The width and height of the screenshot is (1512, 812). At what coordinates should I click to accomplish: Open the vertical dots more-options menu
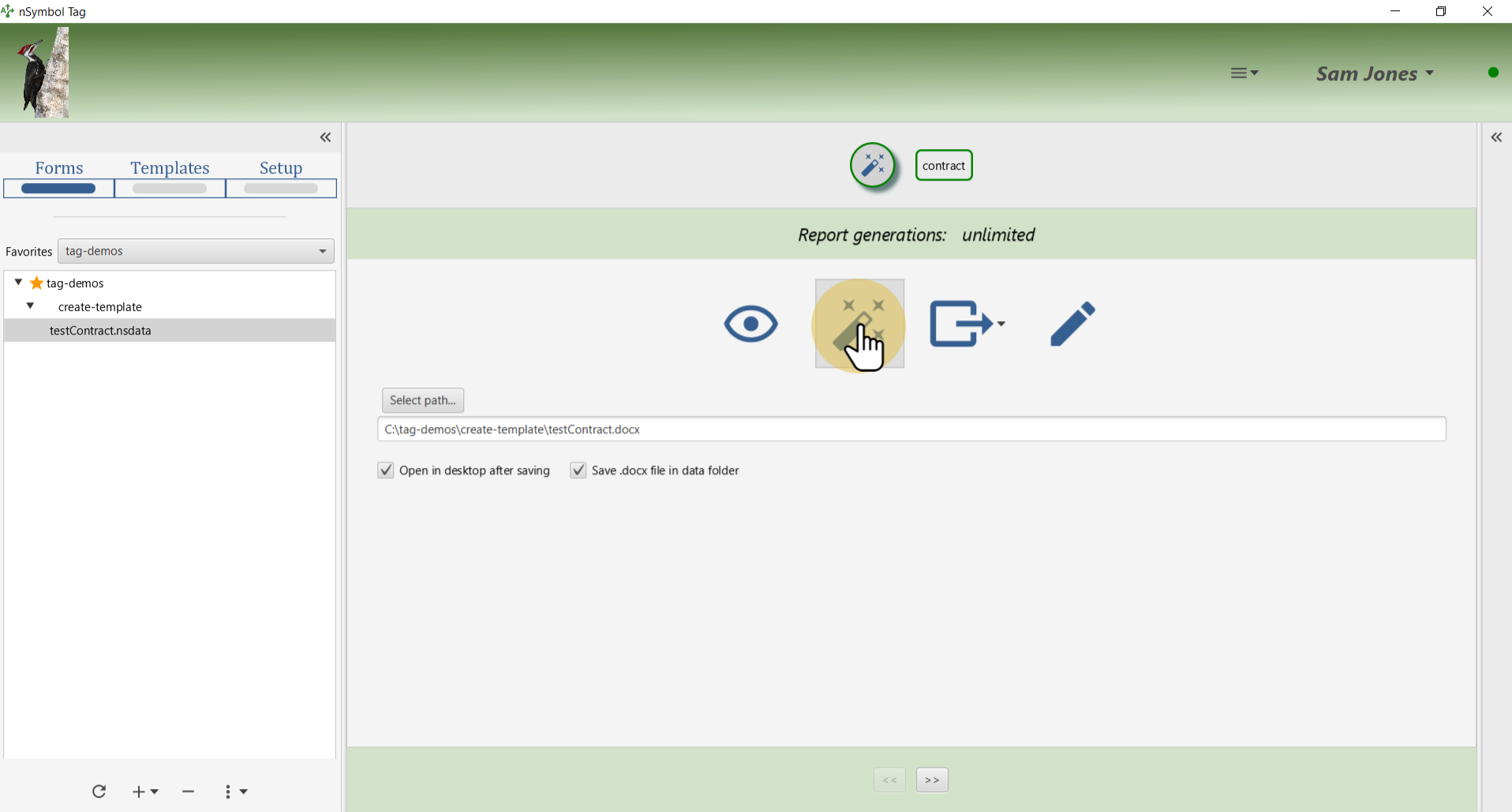point(235,791)
